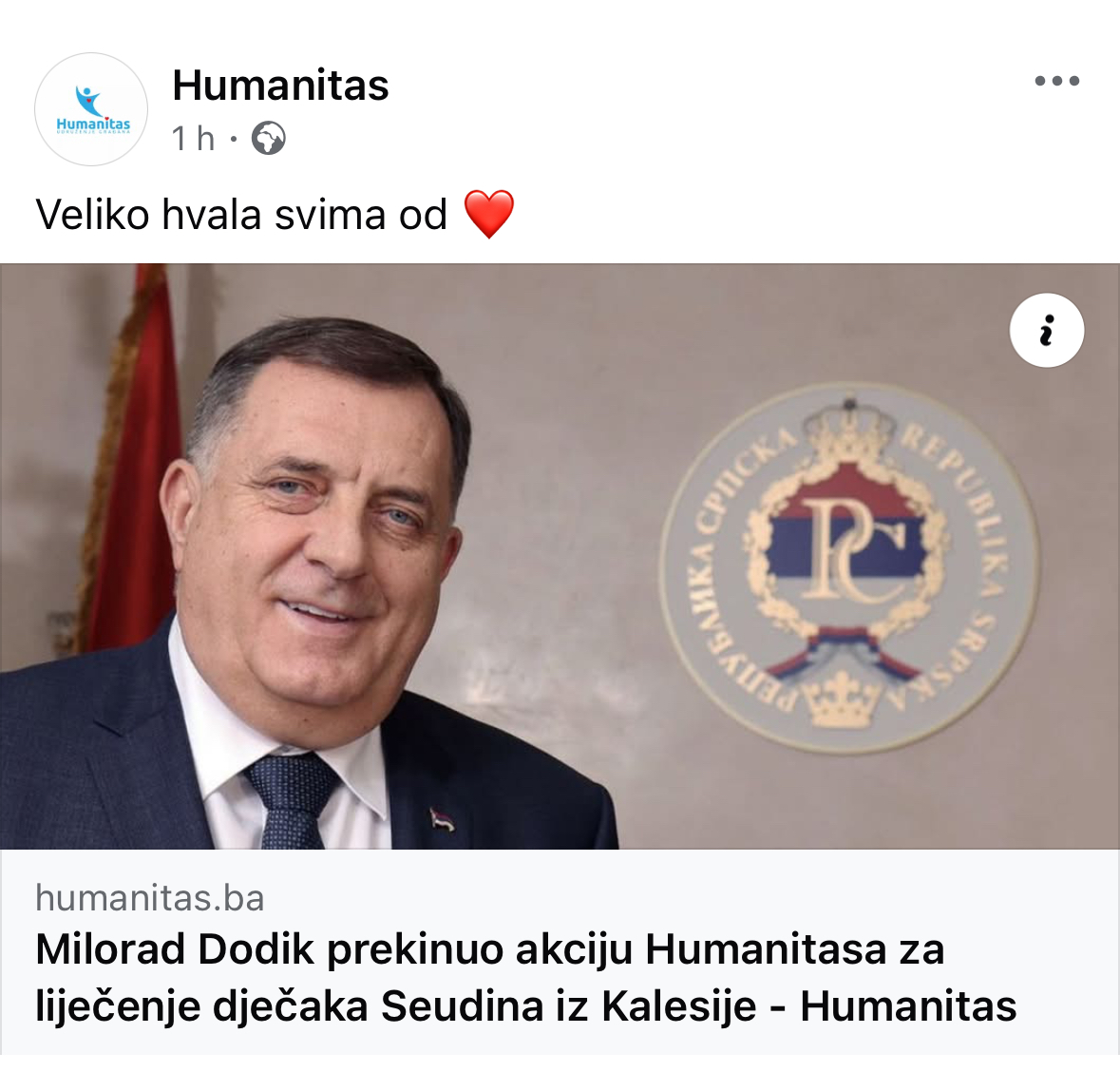The image size is (1120, 1072).
Task: Click the humanitas.ba domain label
Action: (150, 898)
